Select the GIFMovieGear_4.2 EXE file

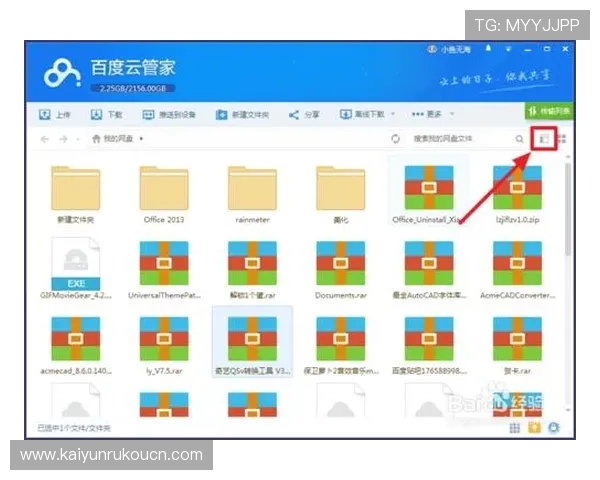(x=76, y=269)
